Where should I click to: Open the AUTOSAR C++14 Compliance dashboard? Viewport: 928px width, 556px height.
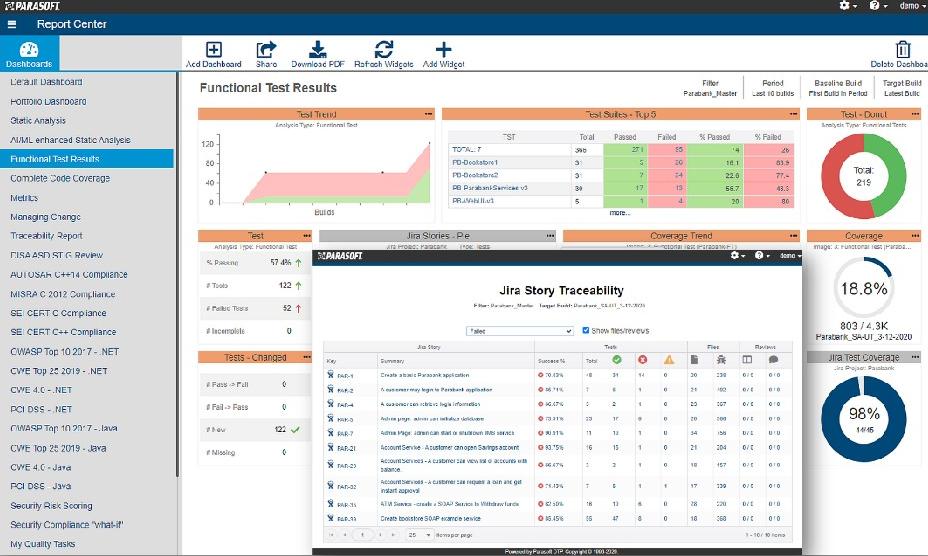[x=69, y=275]
